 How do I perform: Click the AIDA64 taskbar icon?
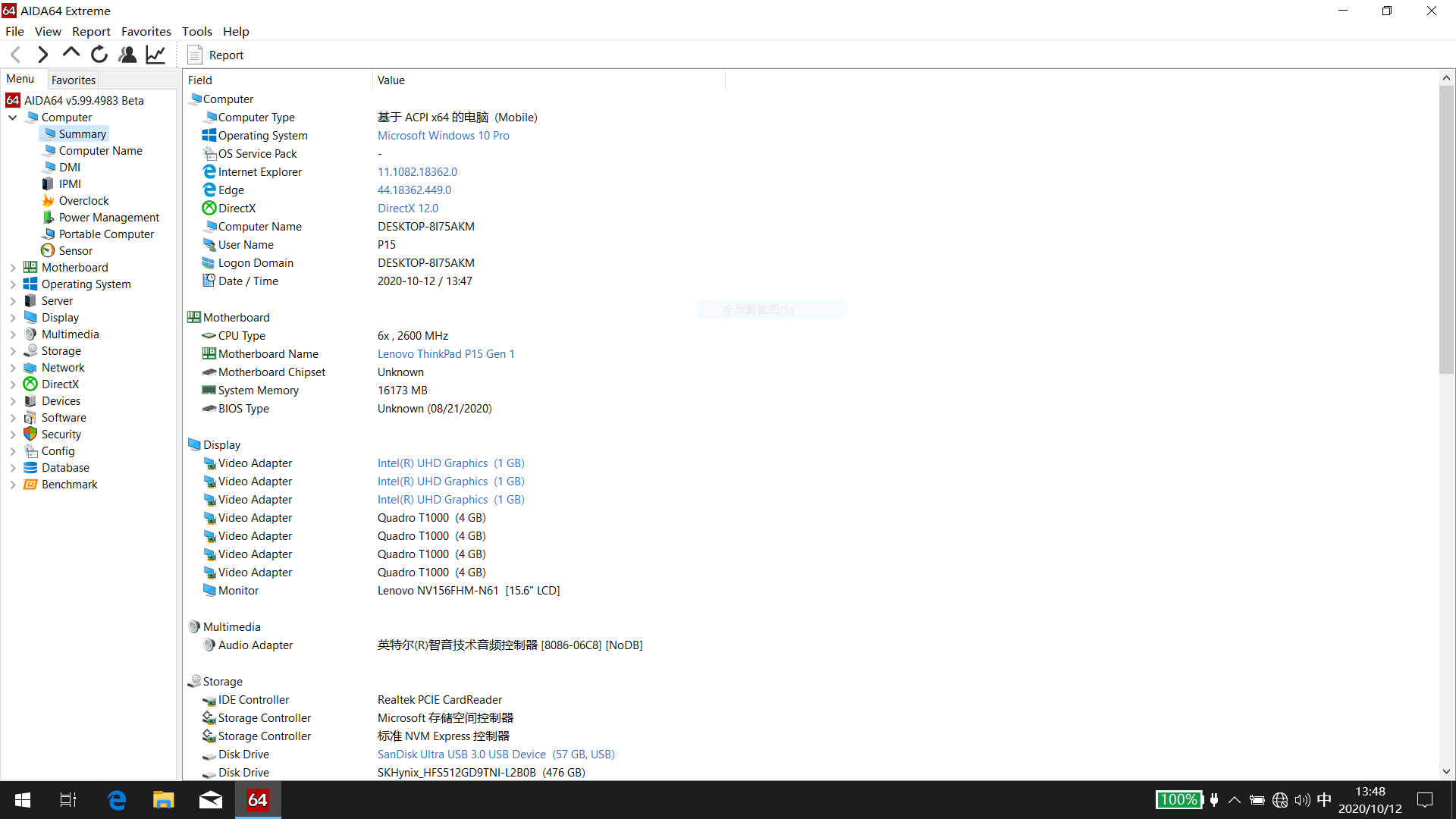click(x=258, y=800)
